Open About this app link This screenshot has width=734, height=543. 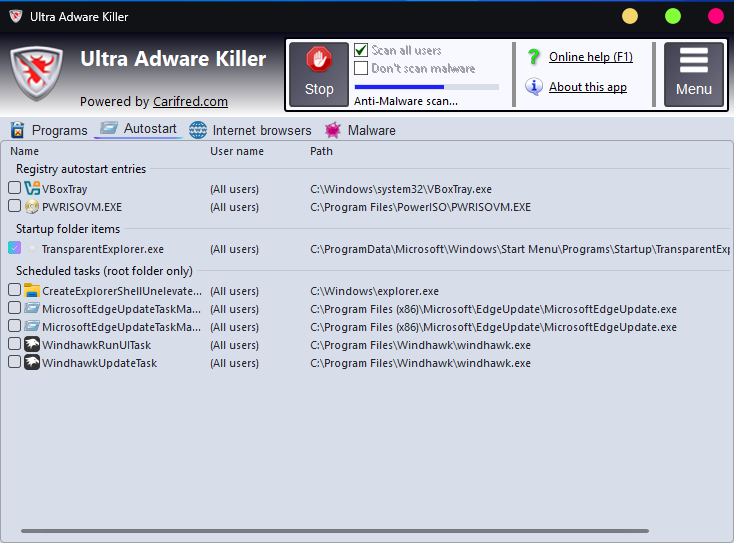pyautogui.click(x=587, y=87)
